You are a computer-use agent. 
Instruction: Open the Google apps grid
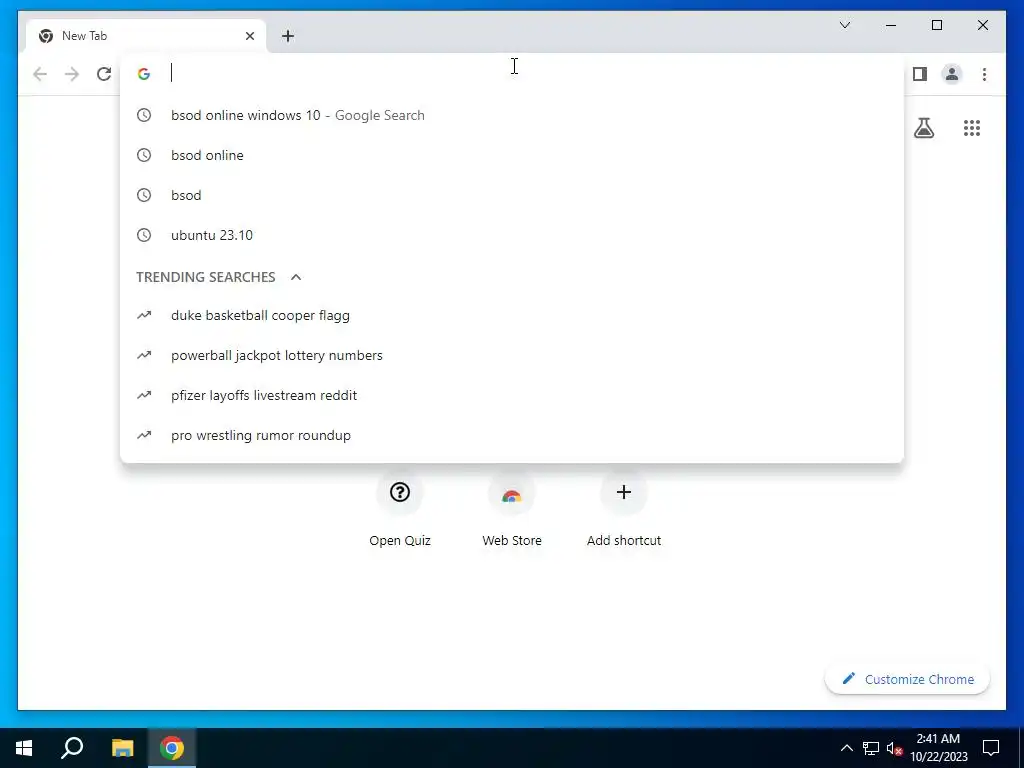click(972, 128)
